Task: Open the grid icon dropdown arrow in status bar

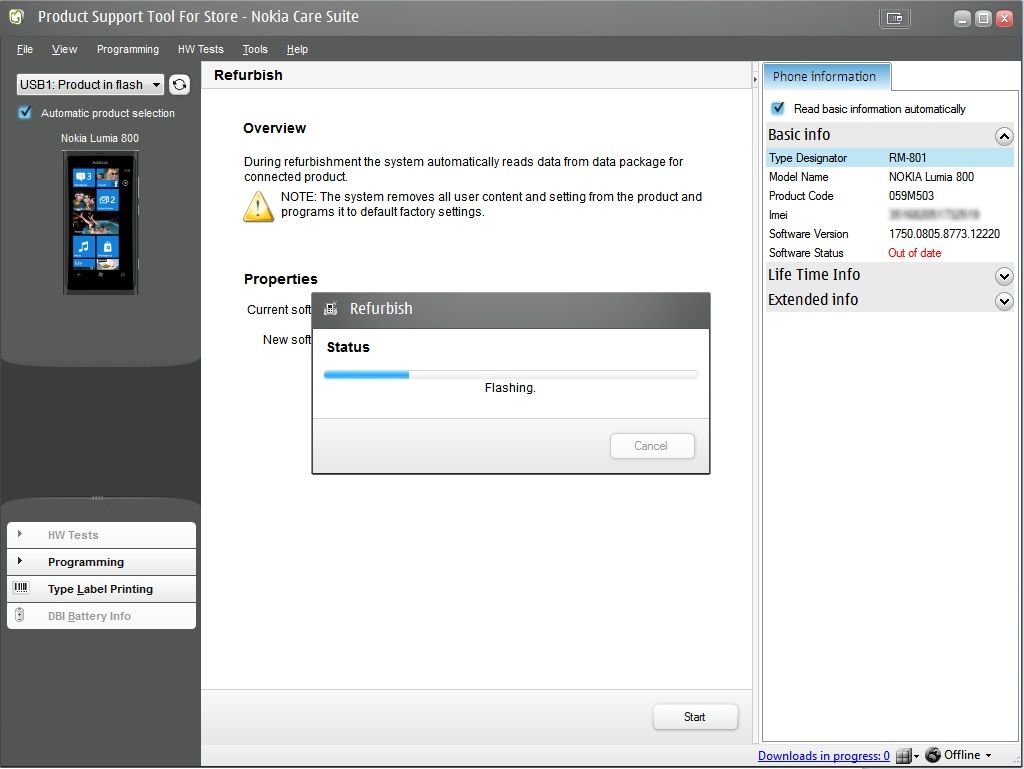Action: 916,756
